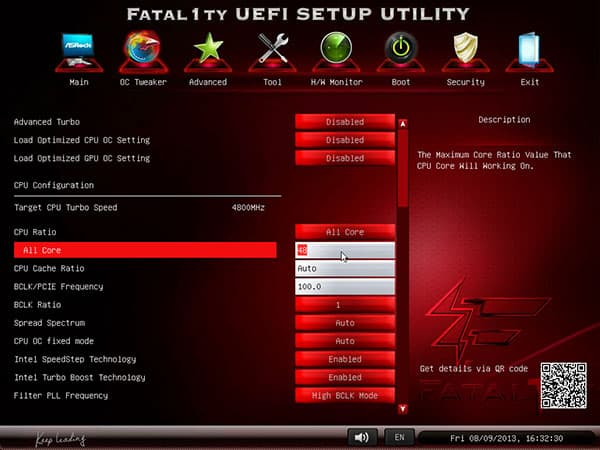Switch to the OC Tweaker menu label
600x450 pixels.
coord(143,82)
